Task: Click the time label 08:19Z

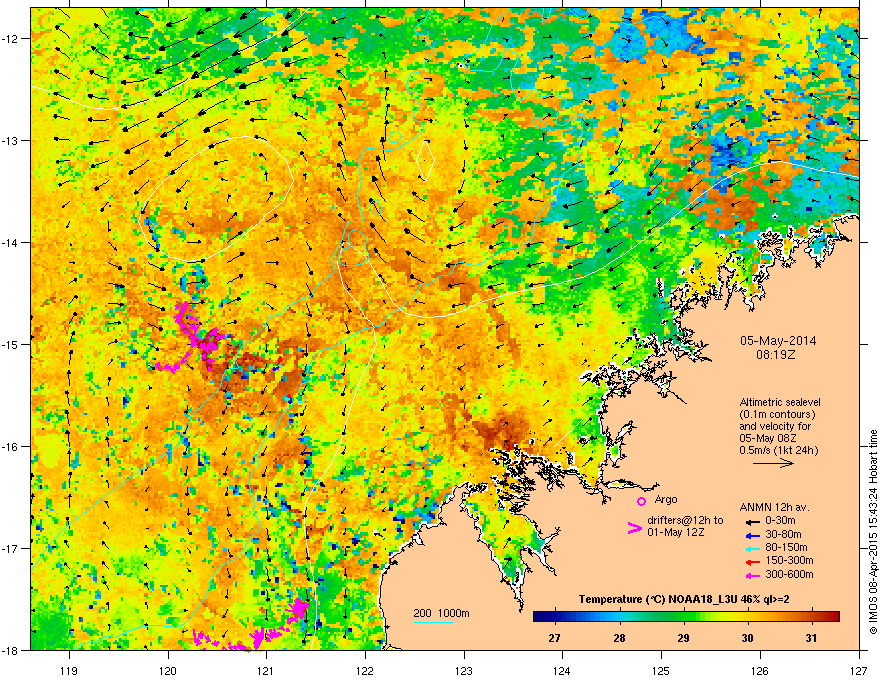Action: [x=776, y=355]
